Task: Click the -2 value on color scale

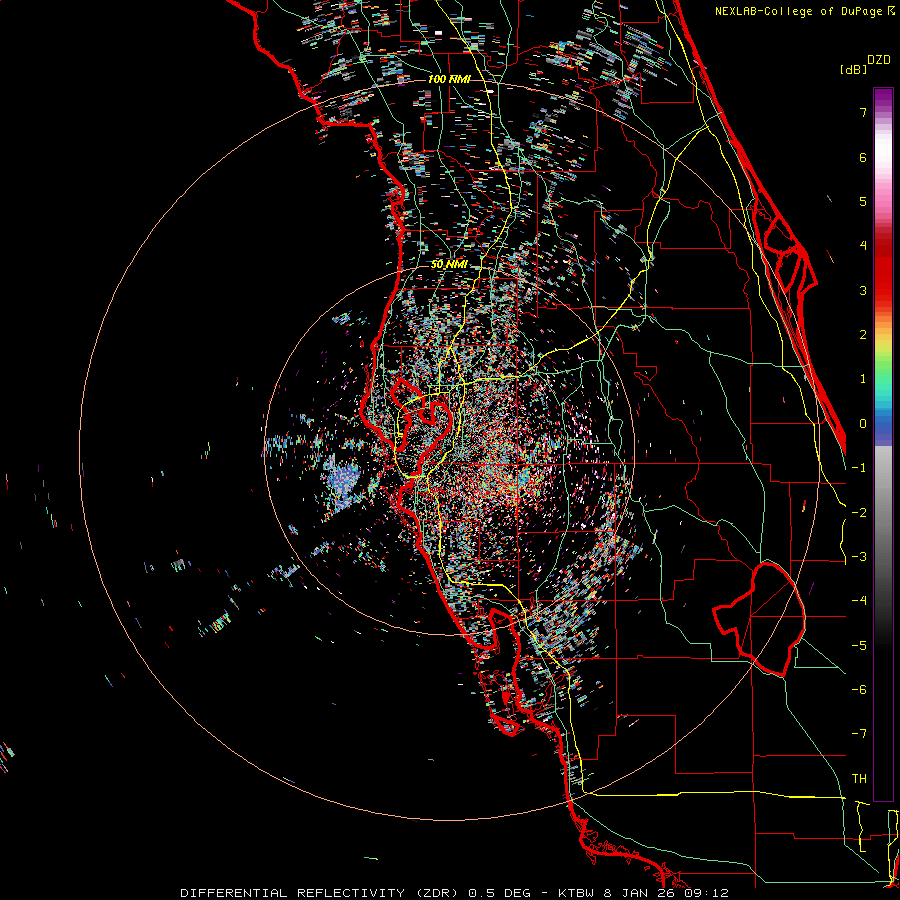Action: [x=859, y=513]
